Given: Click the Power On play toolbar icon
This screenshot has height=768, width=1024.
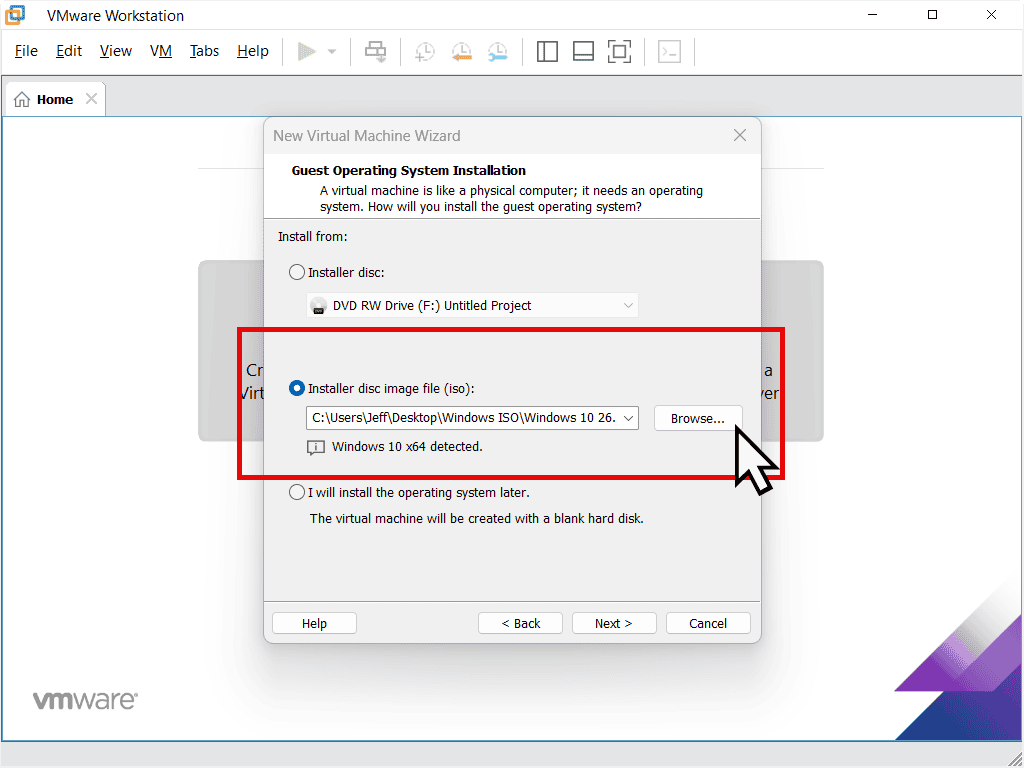Looking at the screenshot, I should tap(307, 51).
